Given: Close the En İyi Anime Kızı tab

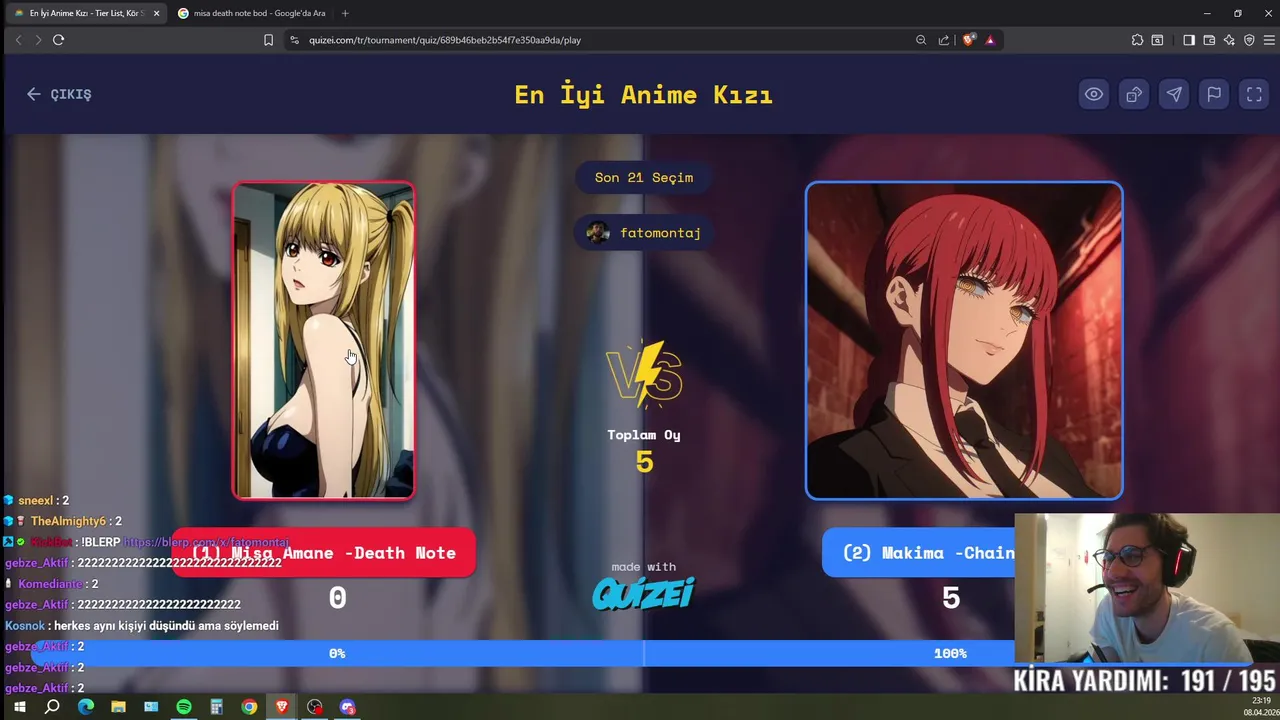Looking at the screenshot, I should click(156, 13).
